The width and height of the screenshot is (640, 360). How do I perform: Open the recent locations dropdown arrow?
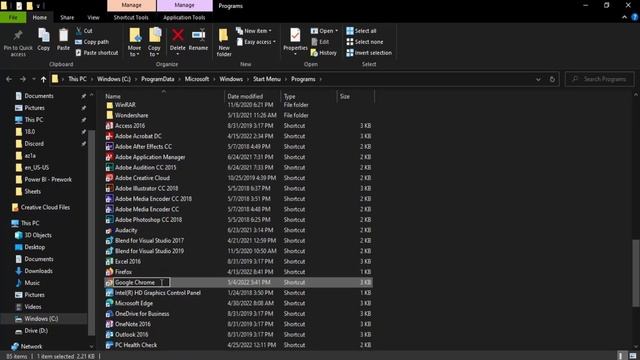pyautogui.click(x=33, y=79)
